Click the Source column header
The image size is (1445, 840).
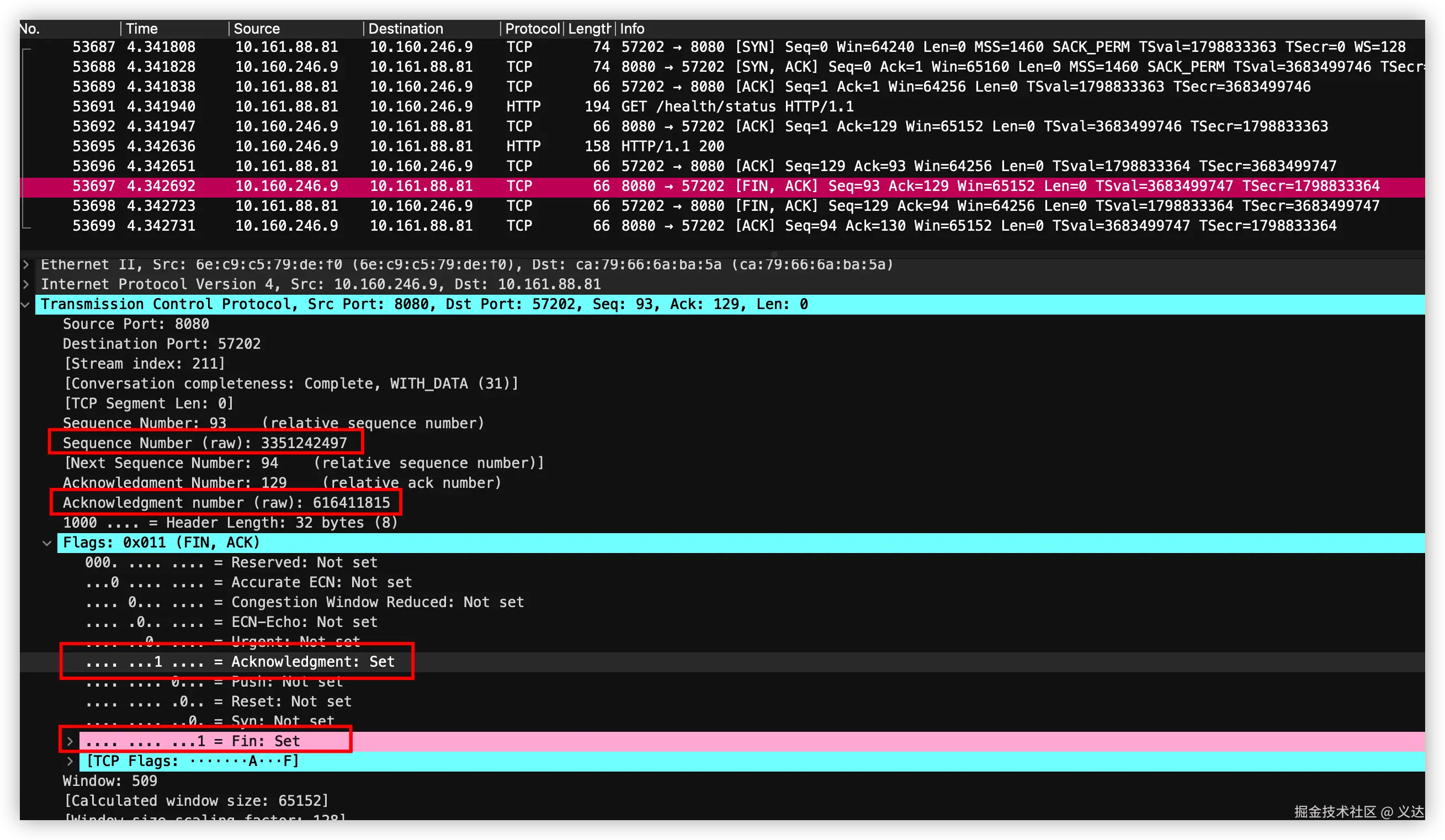coord(256,29)
